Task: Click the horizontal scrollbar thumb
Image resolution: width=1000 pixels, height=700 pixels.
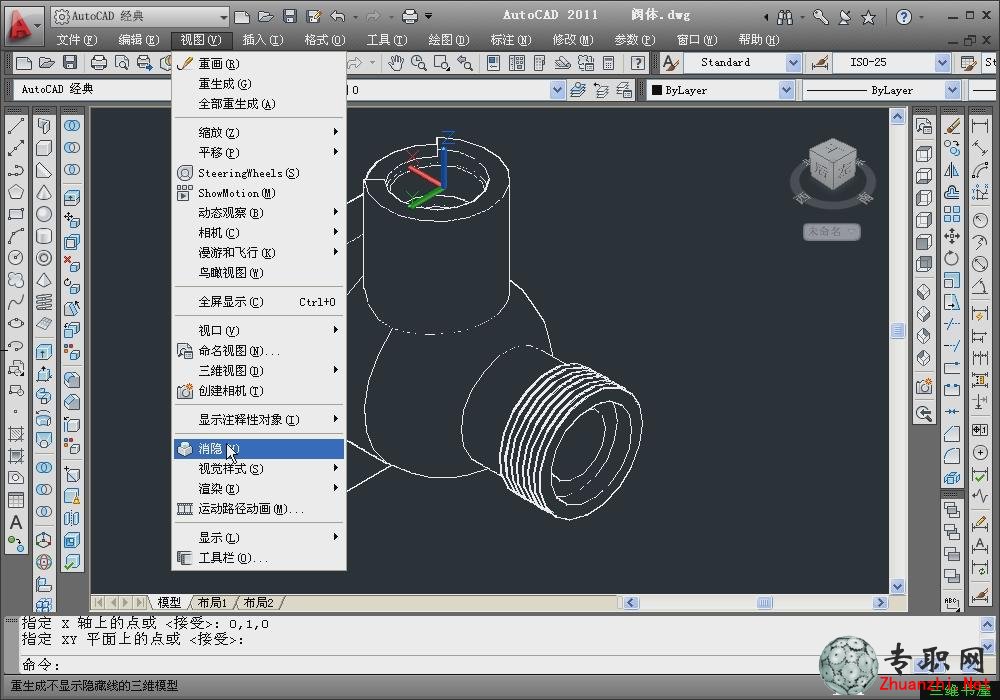Action: (x=765, y=602)
